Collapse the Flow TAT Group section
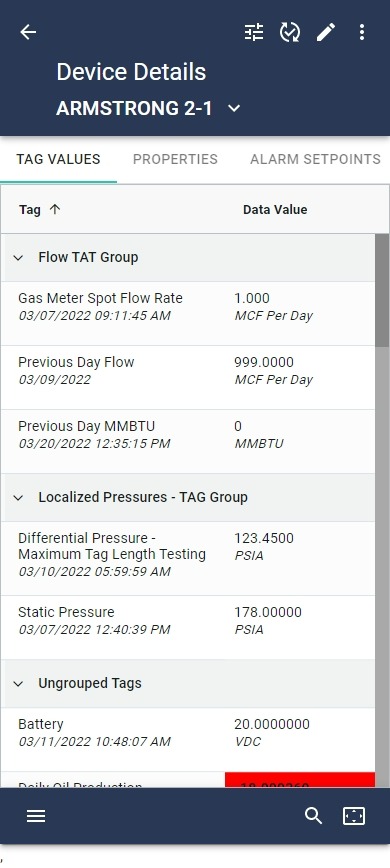Screen dimensions: 390x868 [18, 257]
